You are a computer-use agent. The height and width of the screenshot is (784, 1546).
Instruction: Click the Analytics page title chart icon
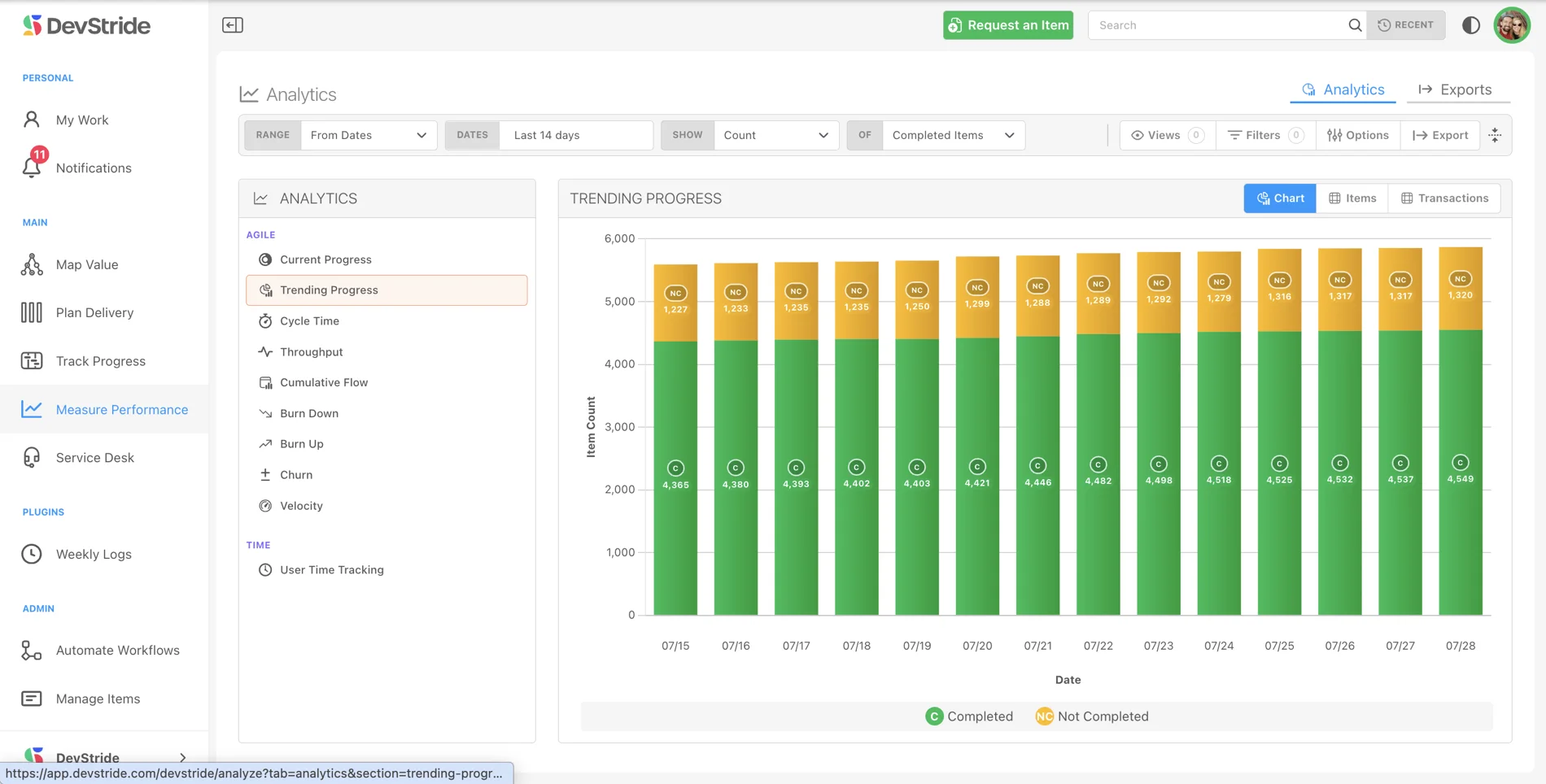click(249, 94)
